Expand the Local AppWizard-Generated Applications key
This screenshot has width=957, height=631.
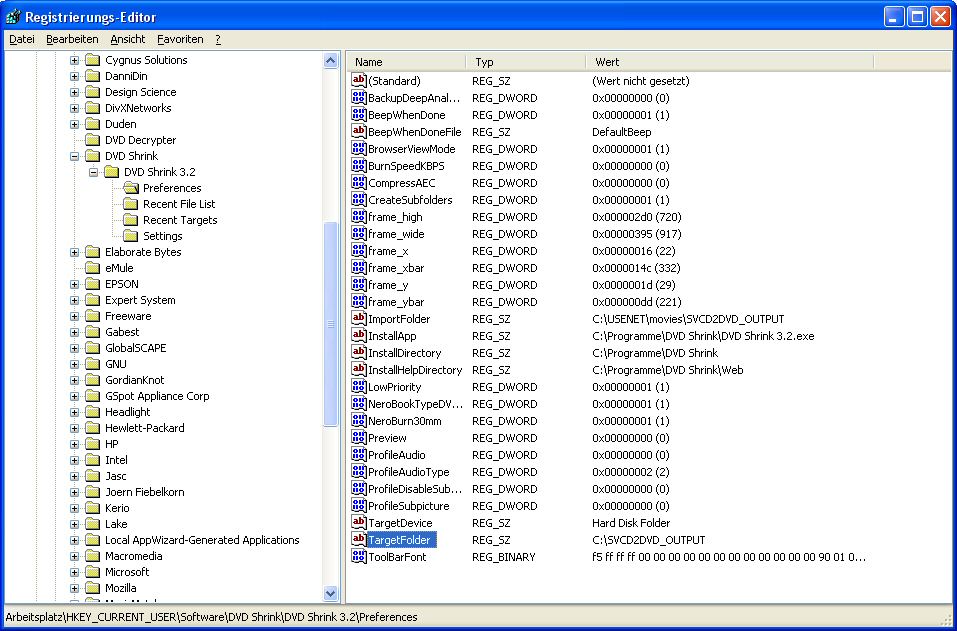(74, 540)
